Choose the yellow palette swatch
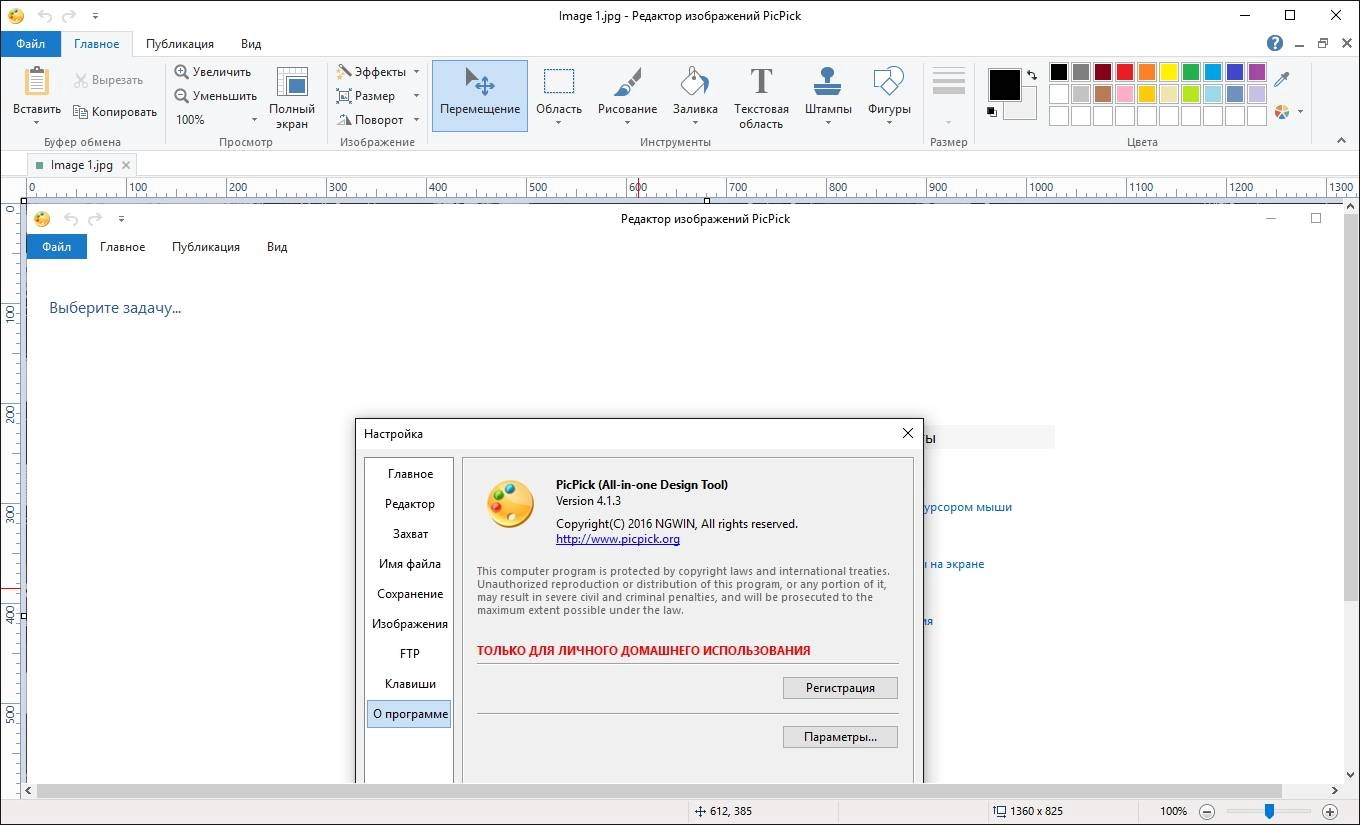Screen dimensions: 1360x825 click(1169, 72)
